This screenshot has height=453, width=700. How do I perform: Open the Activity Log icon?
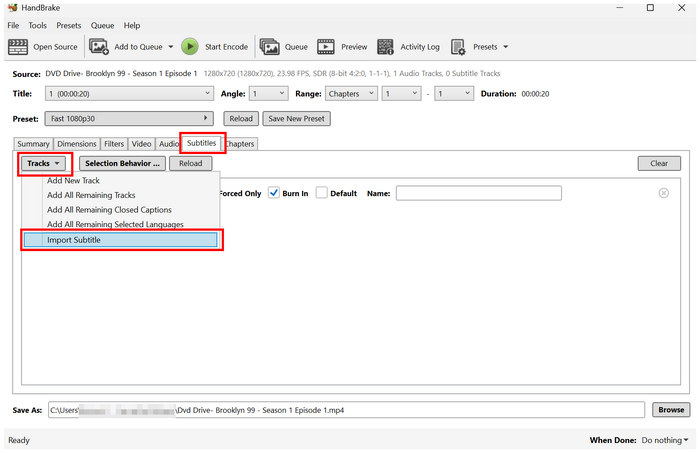point(385,46)
